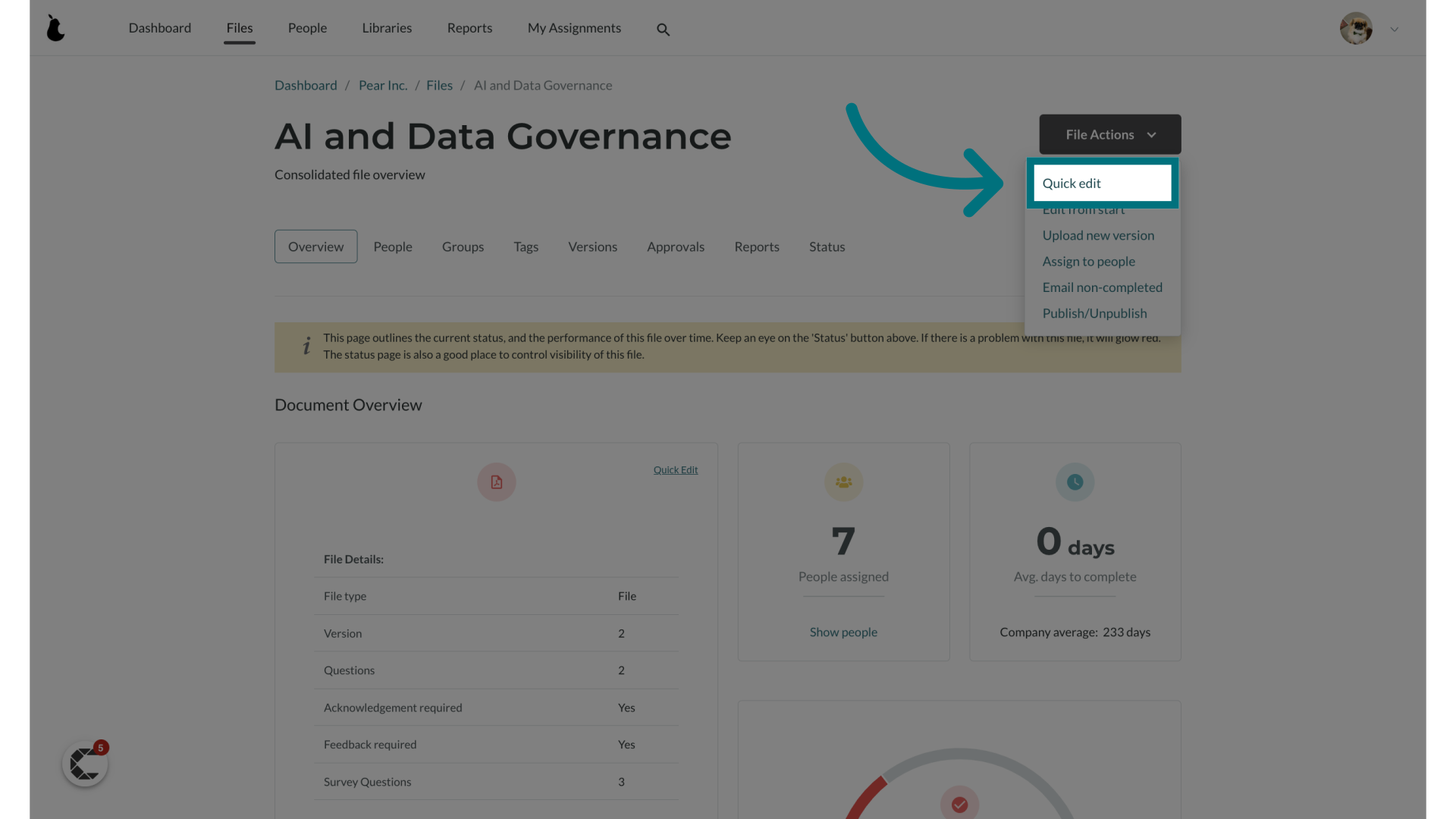The image size is (1456, 819).
Task: Open the help widget with 5 badge
Action: tap(85, 764)
